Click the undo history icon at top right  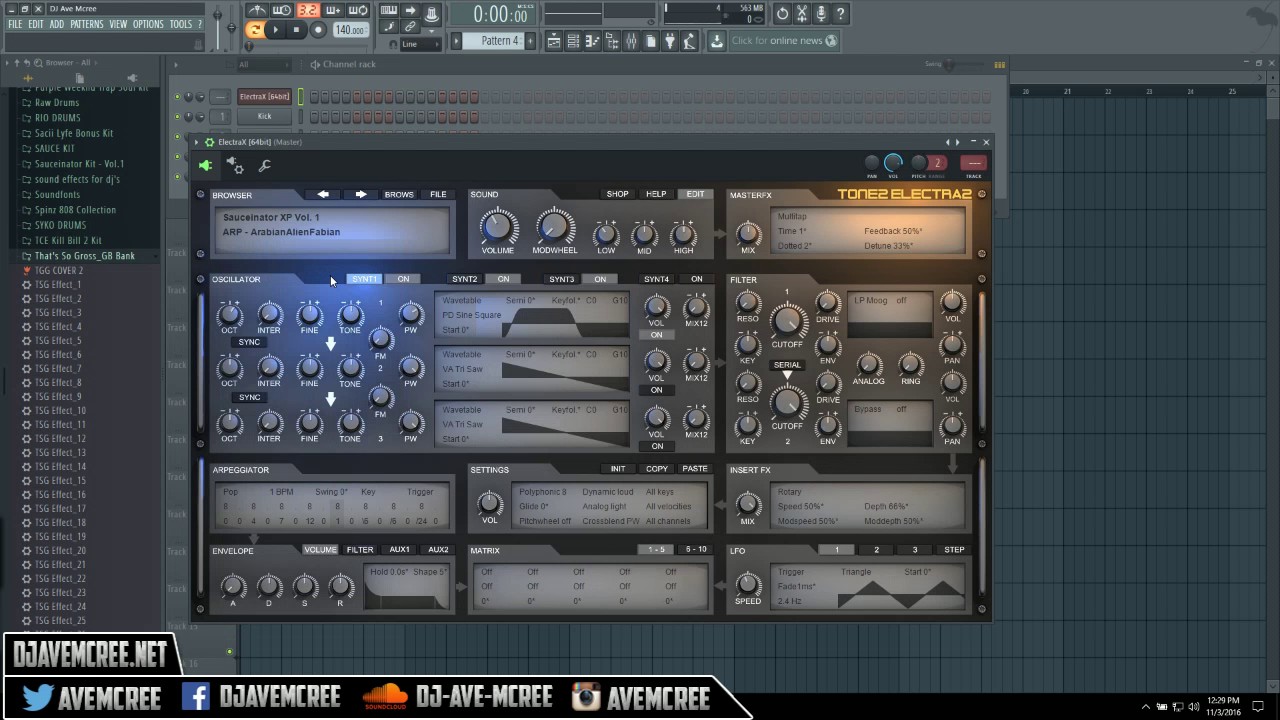pyautogui.click(x=782, y=14)
